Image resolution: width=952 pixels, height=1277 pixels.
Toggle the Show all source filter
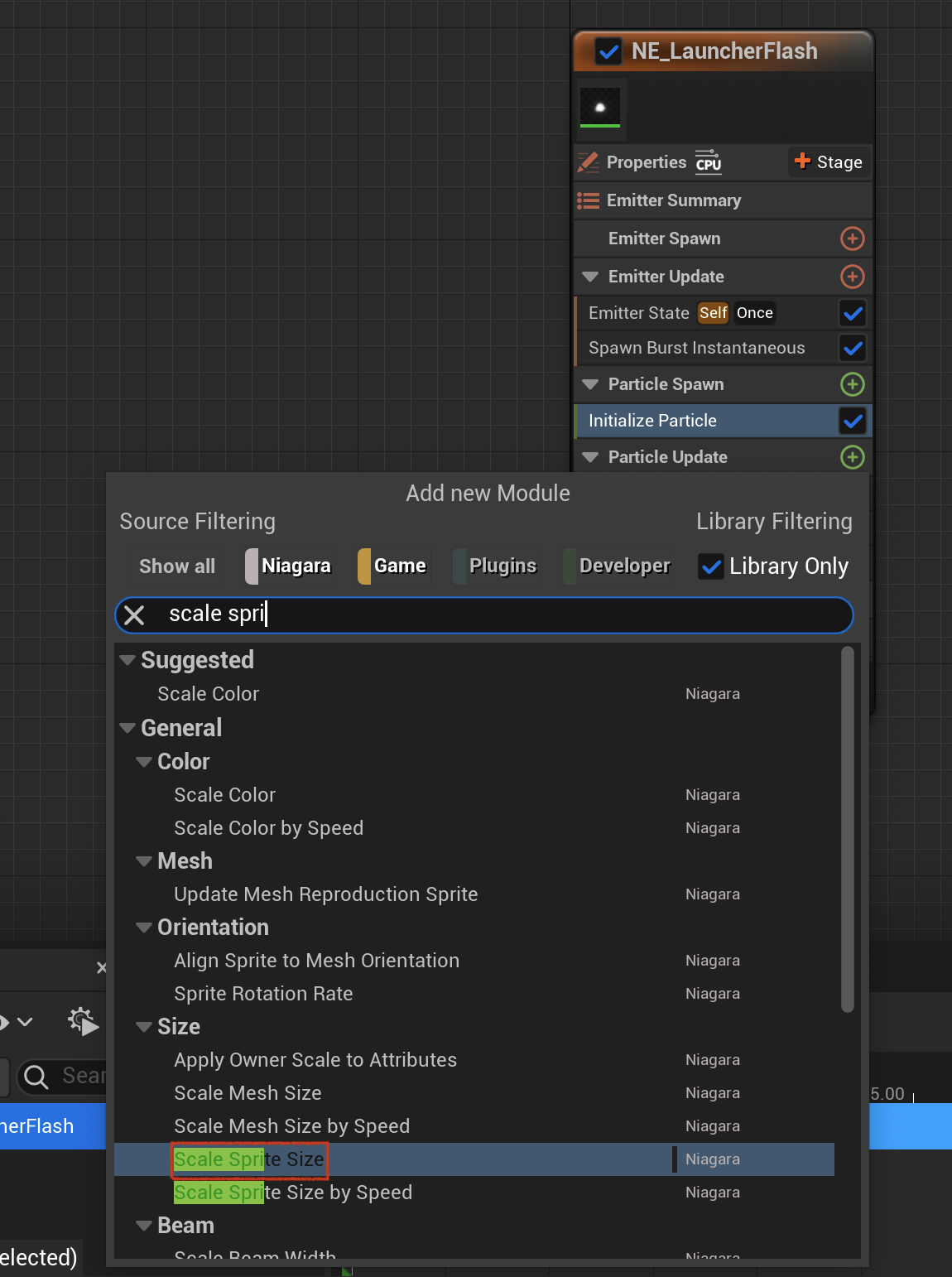click(x=177, y=566)
